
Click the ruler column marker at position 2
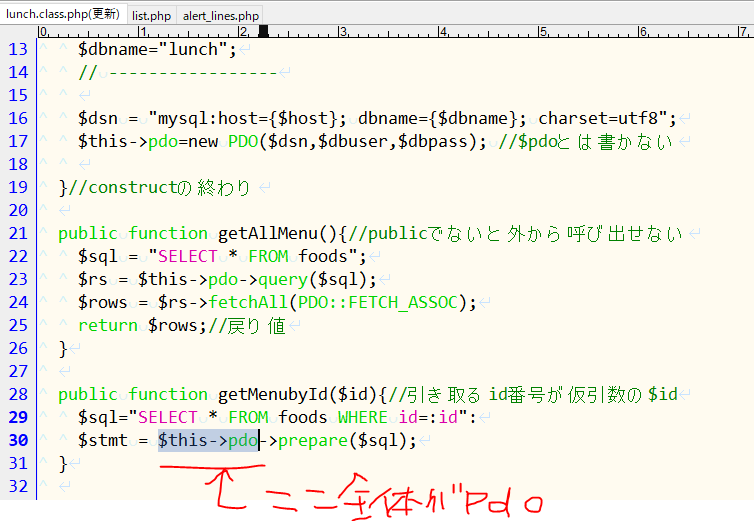244,32
